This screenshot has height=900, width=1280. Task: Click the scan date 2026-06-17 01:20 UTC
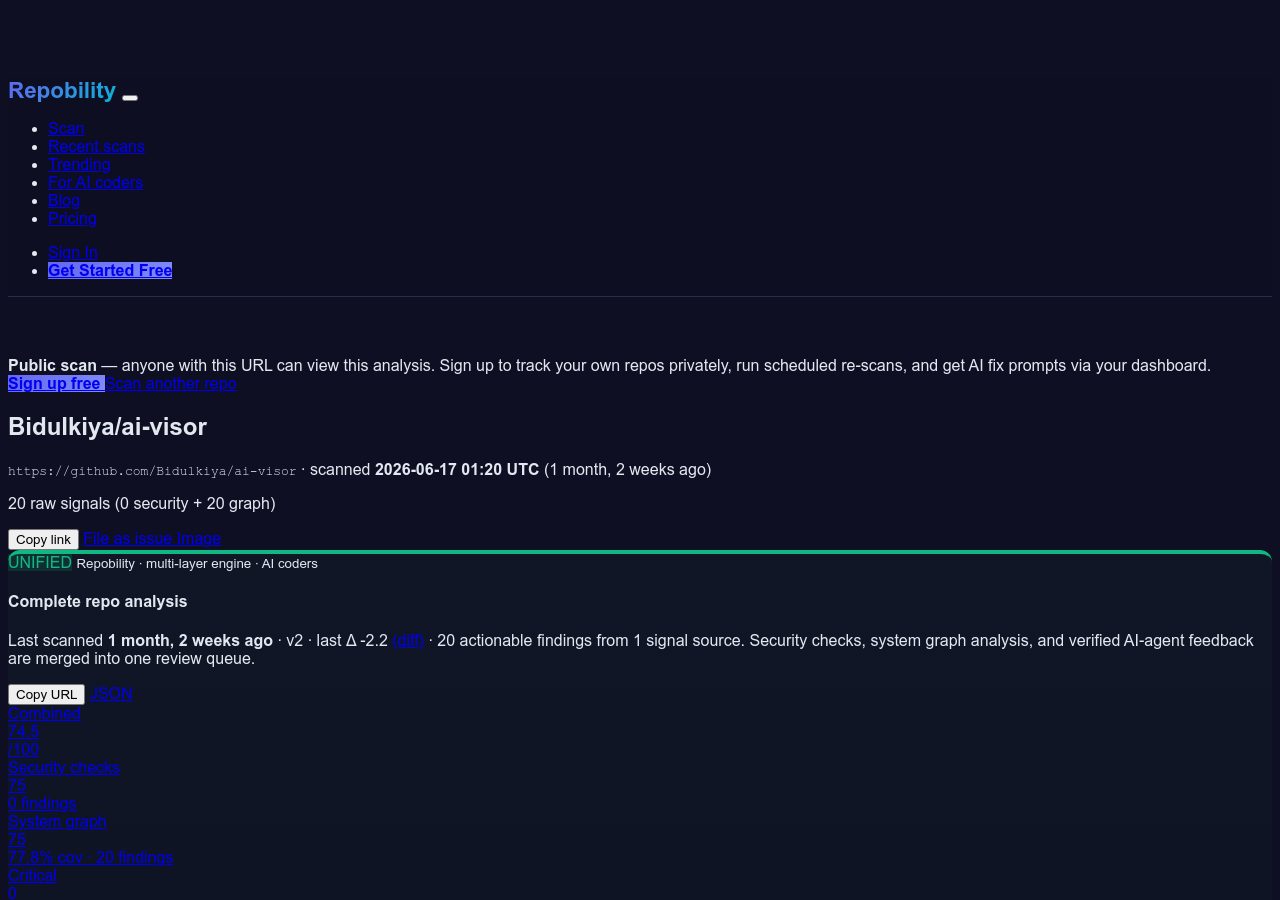[x=457, y=469]
